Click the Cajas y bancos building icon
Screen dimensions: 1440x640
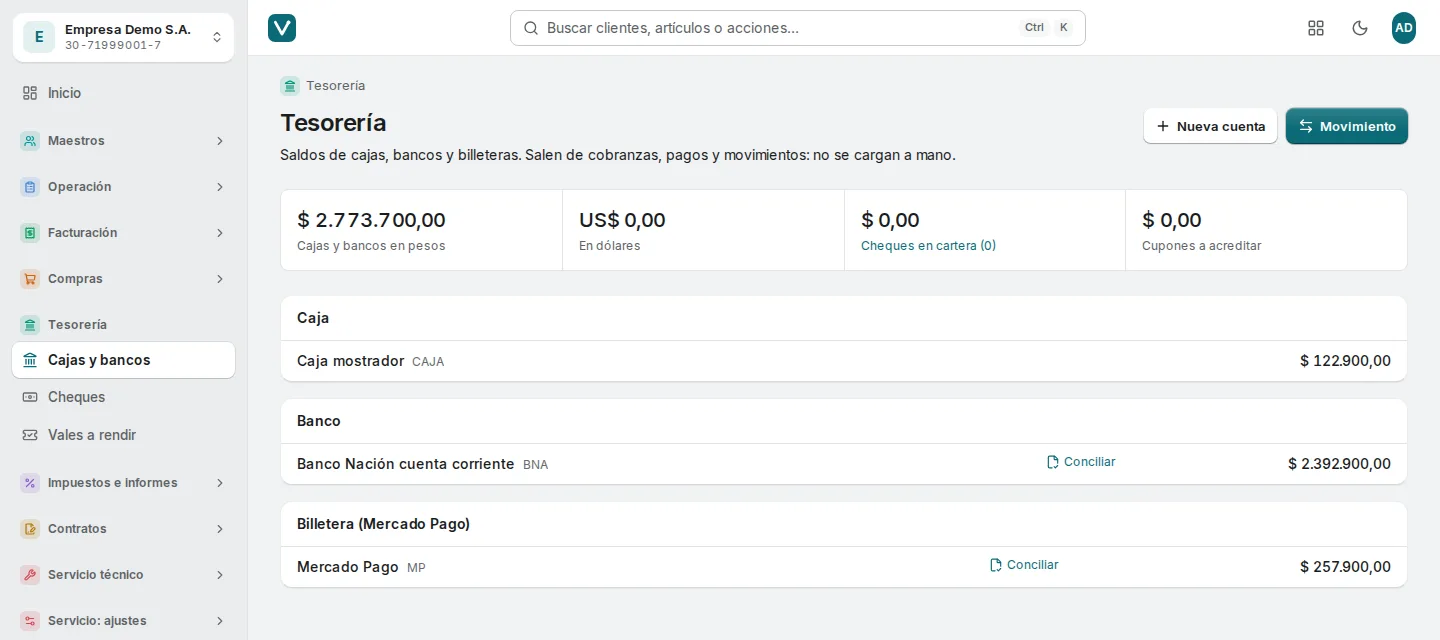(30, 360)
